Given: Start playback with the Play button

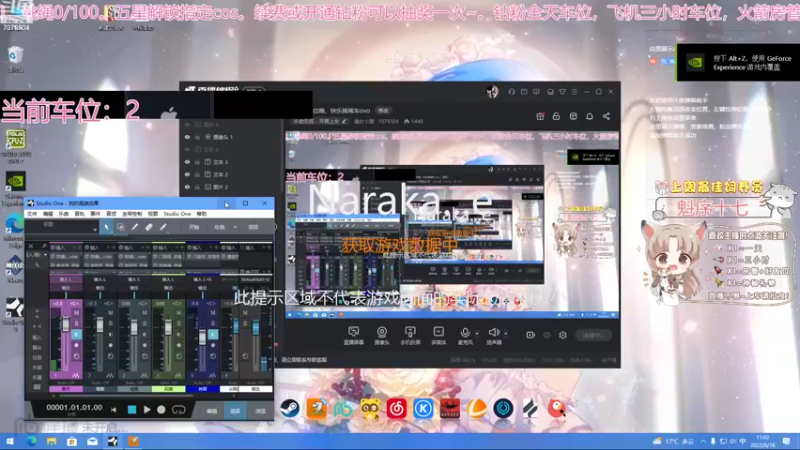Looking at the screenshot, I should tap(147, 410).
